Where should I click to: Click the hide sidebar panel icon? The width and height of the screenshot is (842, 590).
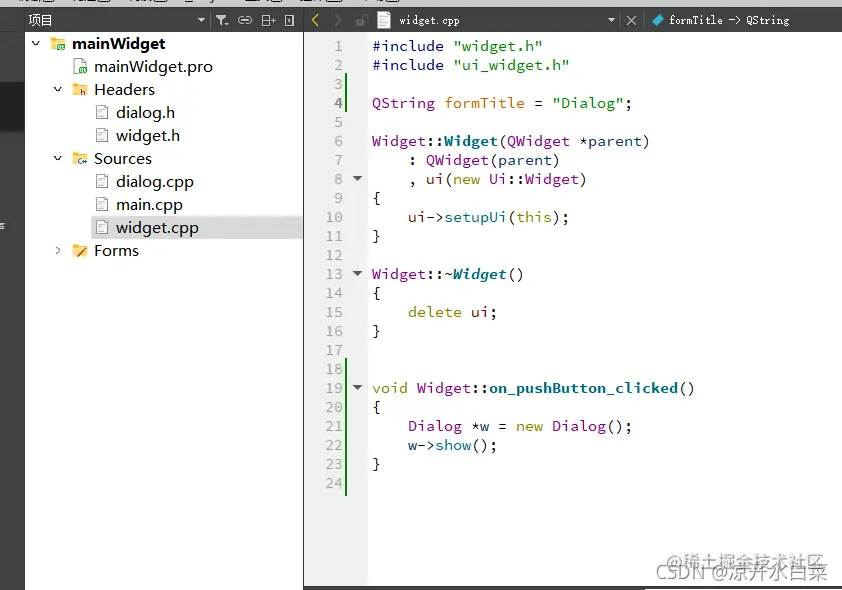[x=289, y=20]
